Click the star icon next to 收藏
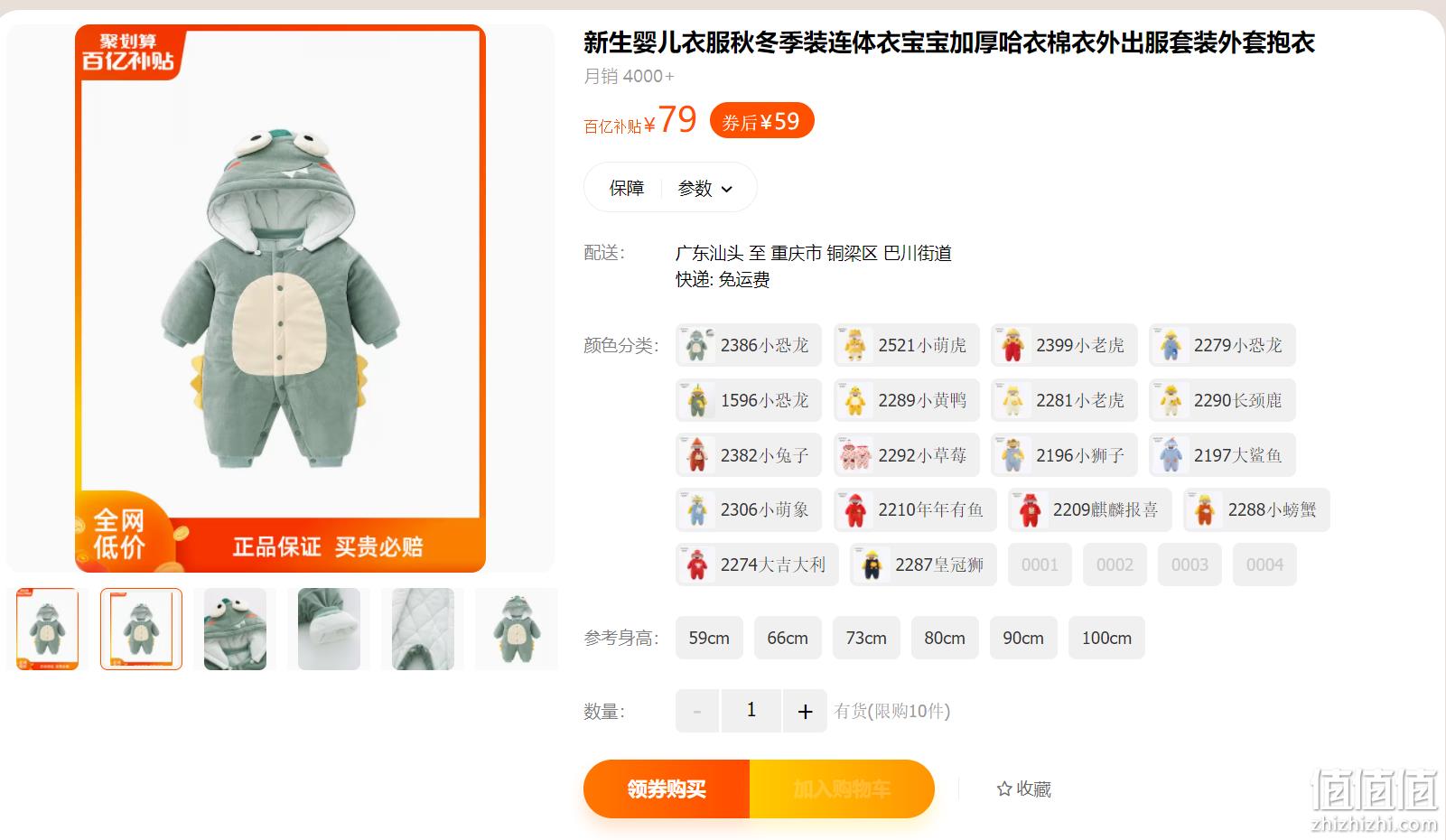This screenshot has height=840, width=1446. pyautogui.click(x=1003, y=789)
